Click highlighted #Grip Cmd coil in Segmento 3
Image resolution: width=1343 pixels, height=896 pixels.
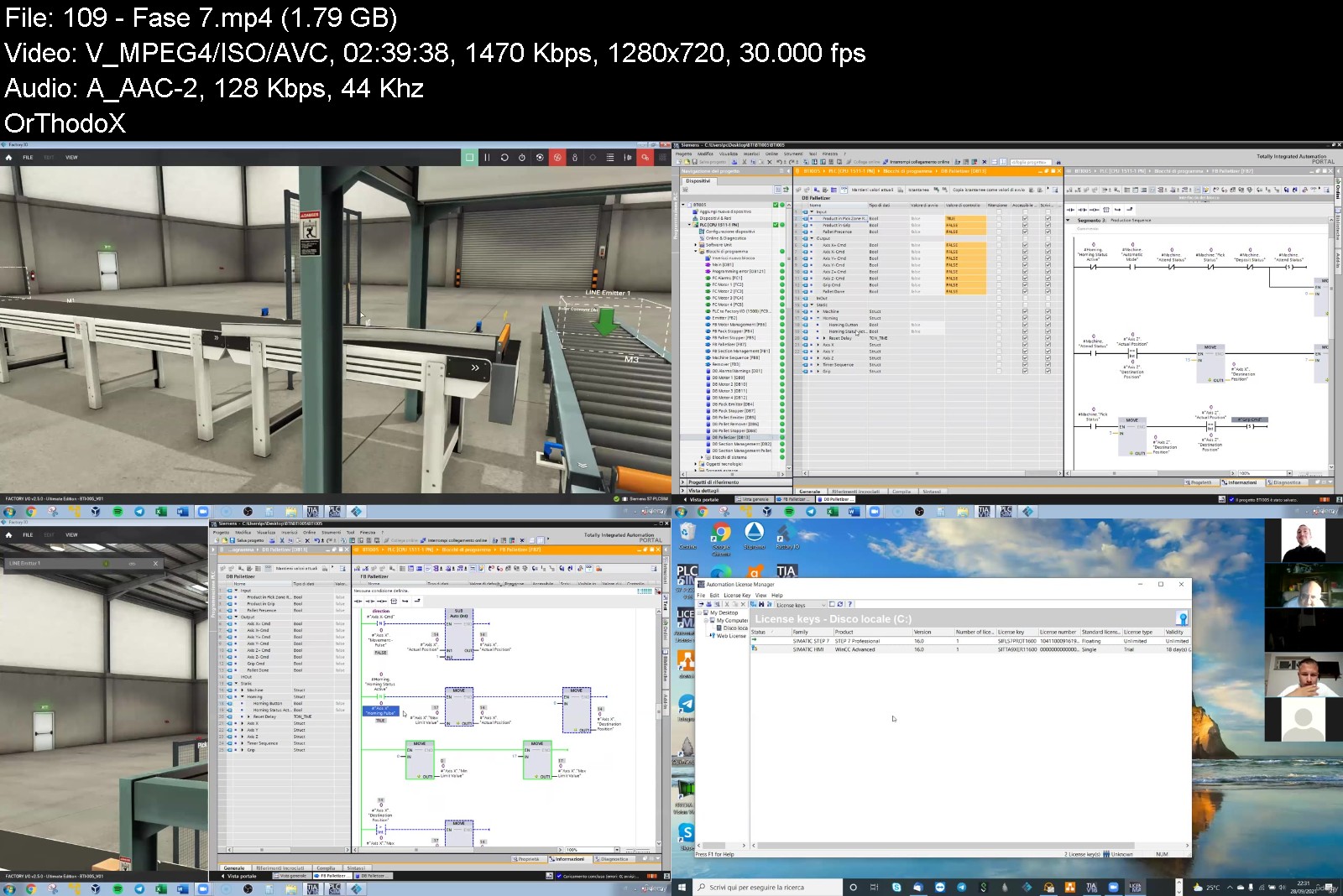click(1250, 419)
